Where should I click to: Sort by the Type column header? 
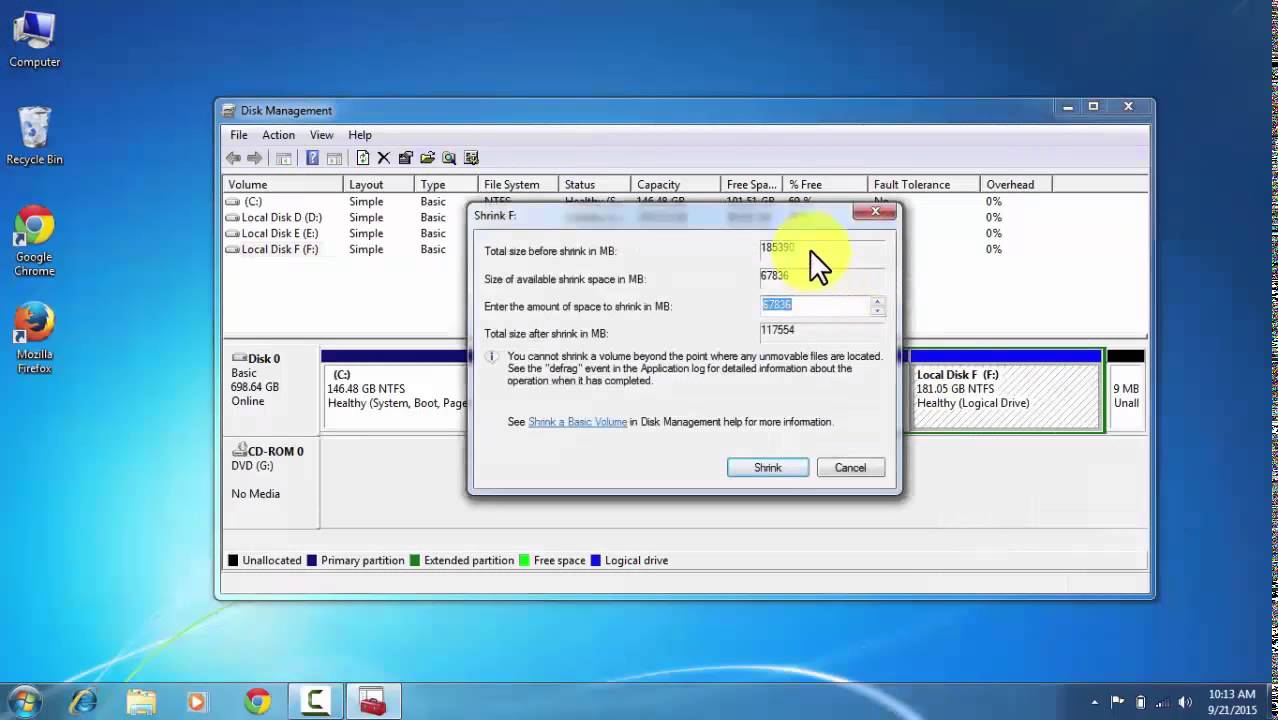coord(445,185)
